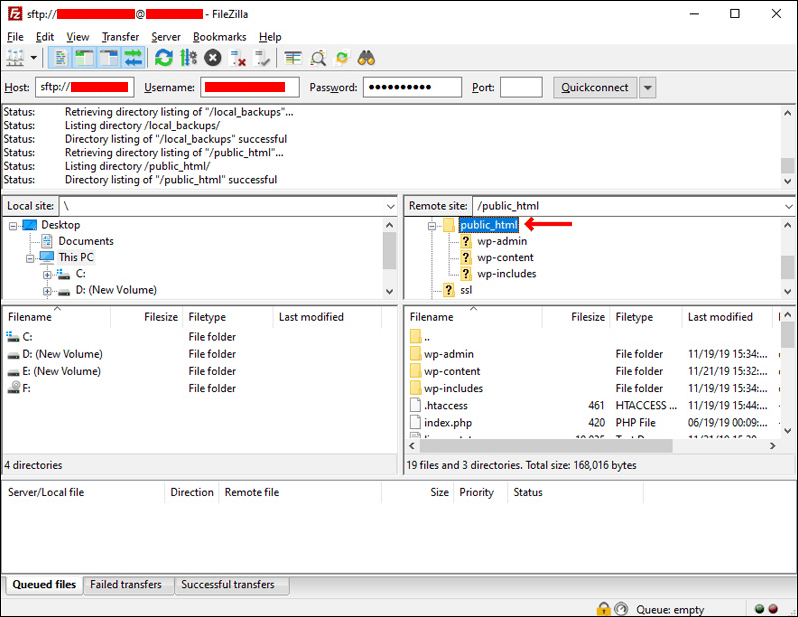Click the Host input field

point(84,87)
